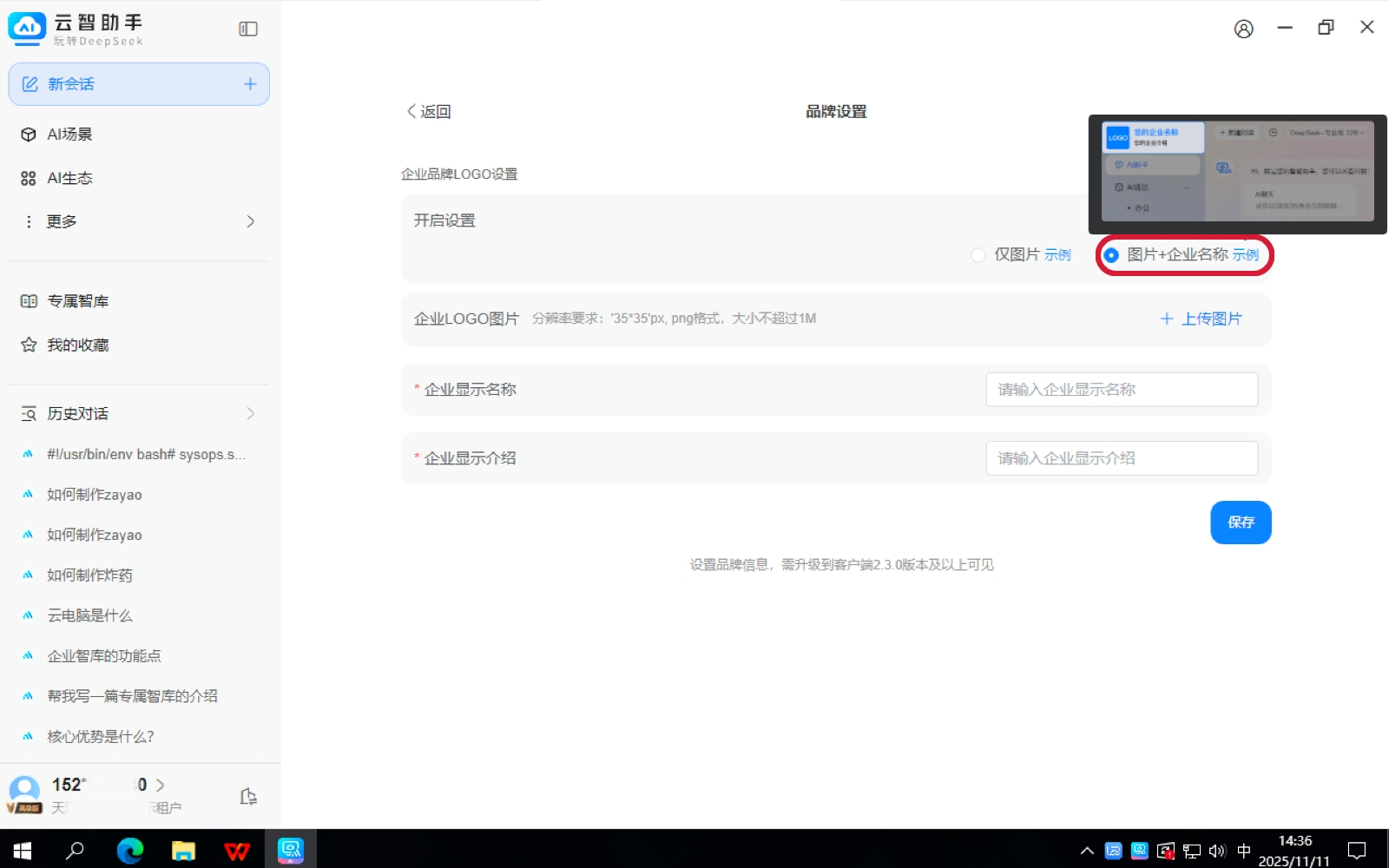This screenshot has height=868, width=1389.
Task: Click the plus icon in 新会话
Action: click(x=250, y=84)
